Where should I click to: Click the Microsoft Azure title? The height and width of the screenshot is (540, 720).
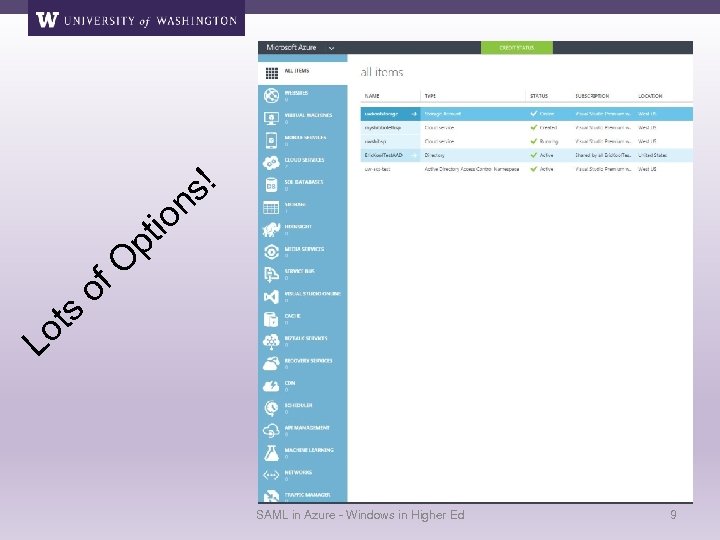pyautogui.click(x=291, y=47)
